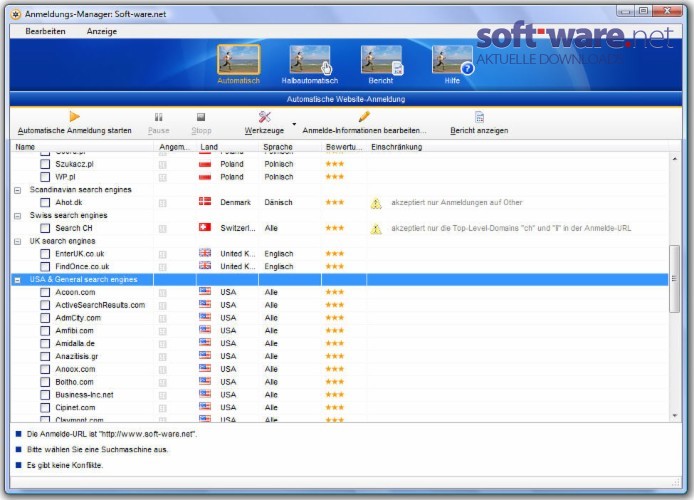Select the Anoox.com row text

(x=75, y=369)
